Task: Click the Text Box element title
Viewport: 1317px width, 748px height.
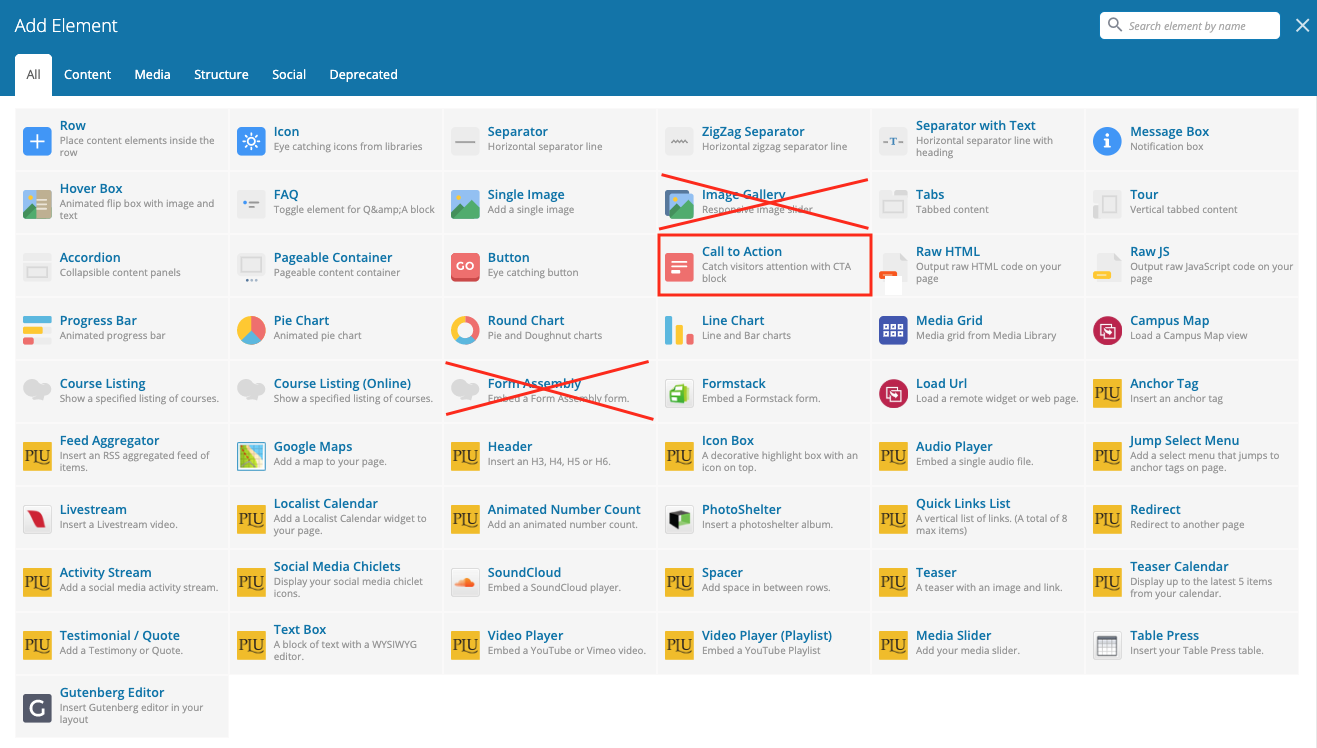Action: [x=300, y=630]
